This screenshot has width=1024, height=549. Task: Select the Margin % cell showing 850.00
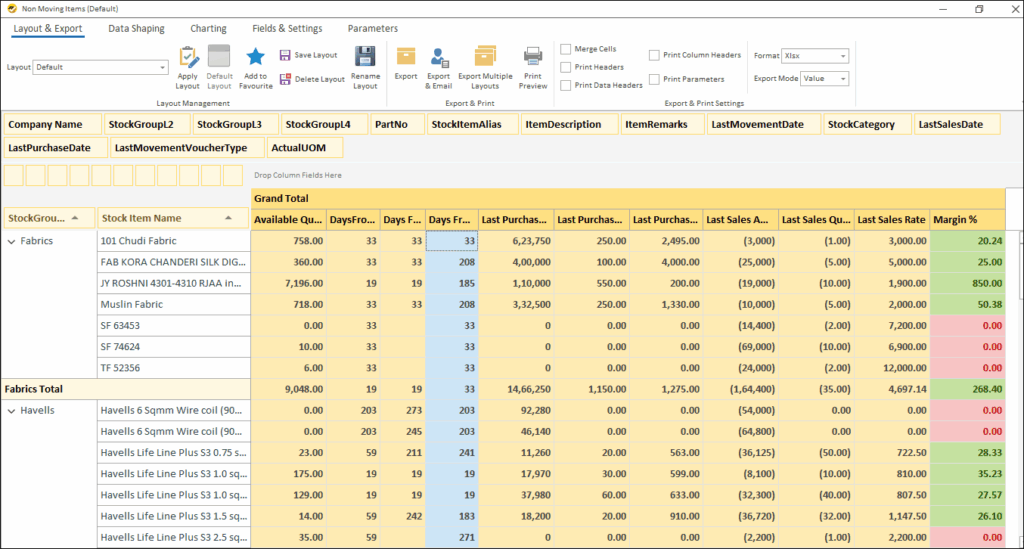pyautogui.click(x=966, y=283)
